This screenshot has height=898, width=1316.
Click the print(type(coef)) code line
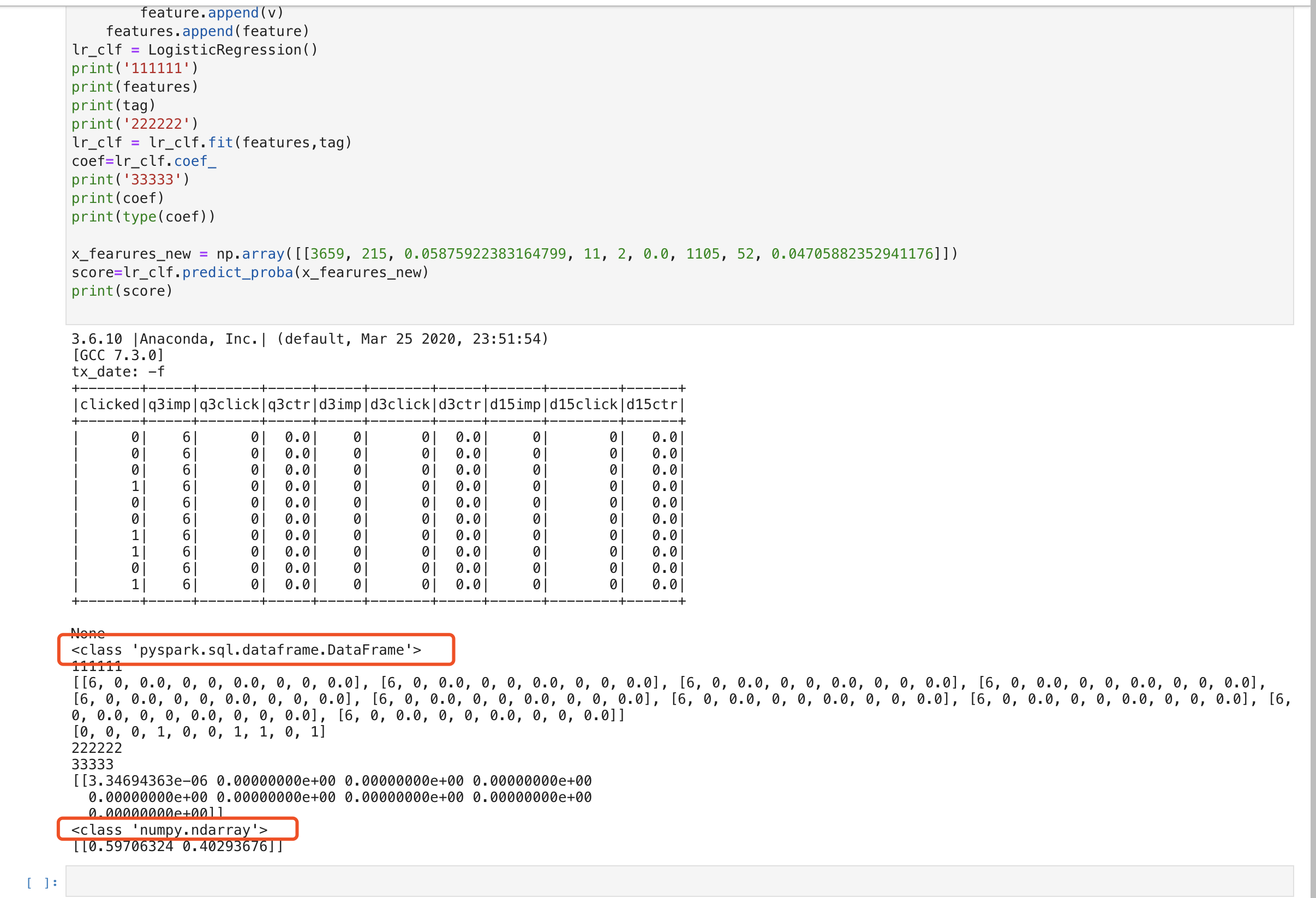[x=143, y=217]
